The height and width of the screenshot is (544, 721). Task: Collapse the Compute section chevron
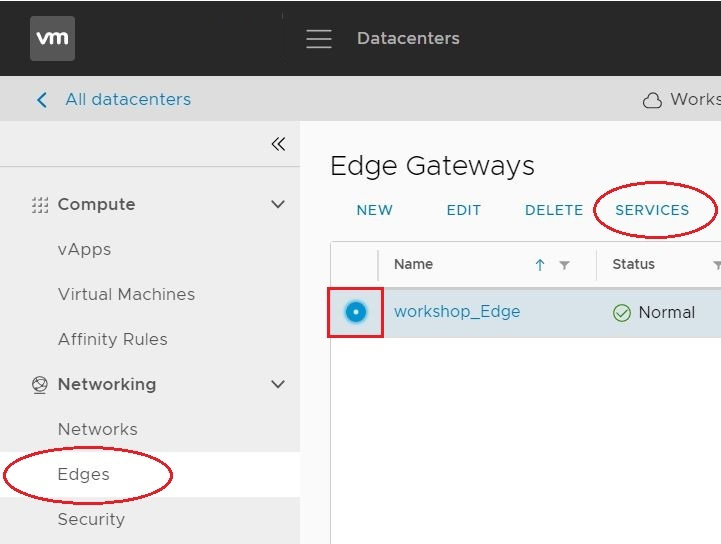(278, 204)
